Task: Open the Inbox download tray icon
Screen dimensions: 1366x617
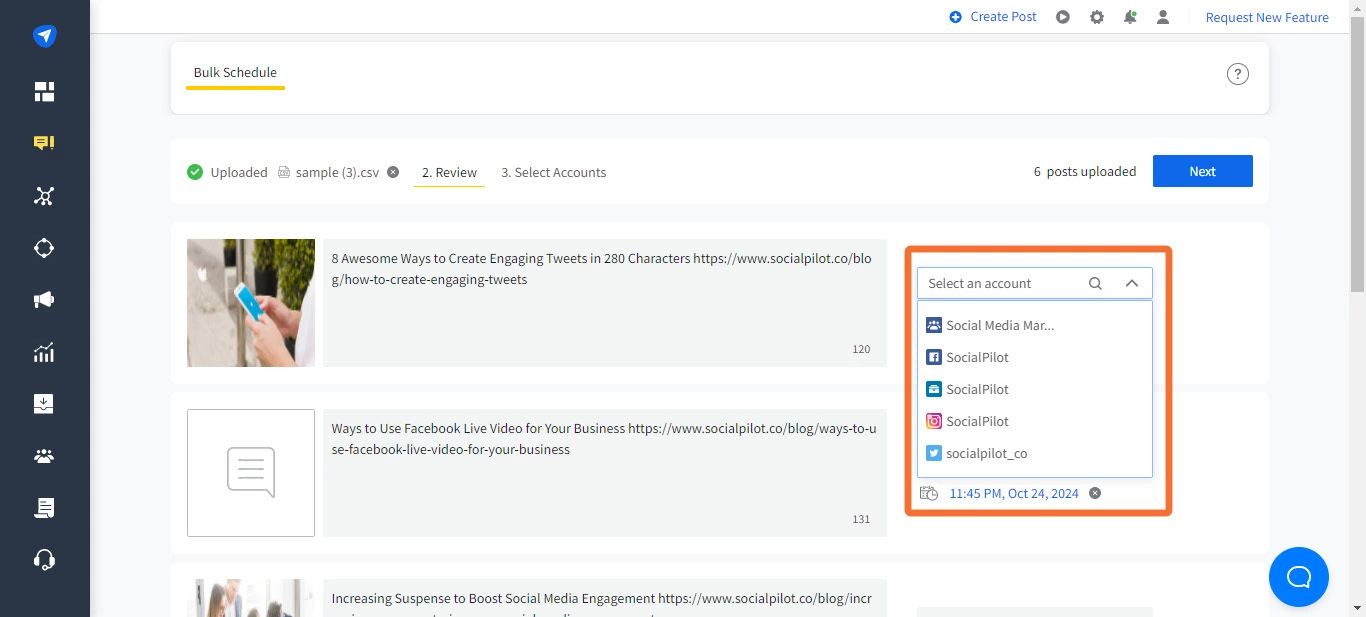Action: (x=44, y=404)
